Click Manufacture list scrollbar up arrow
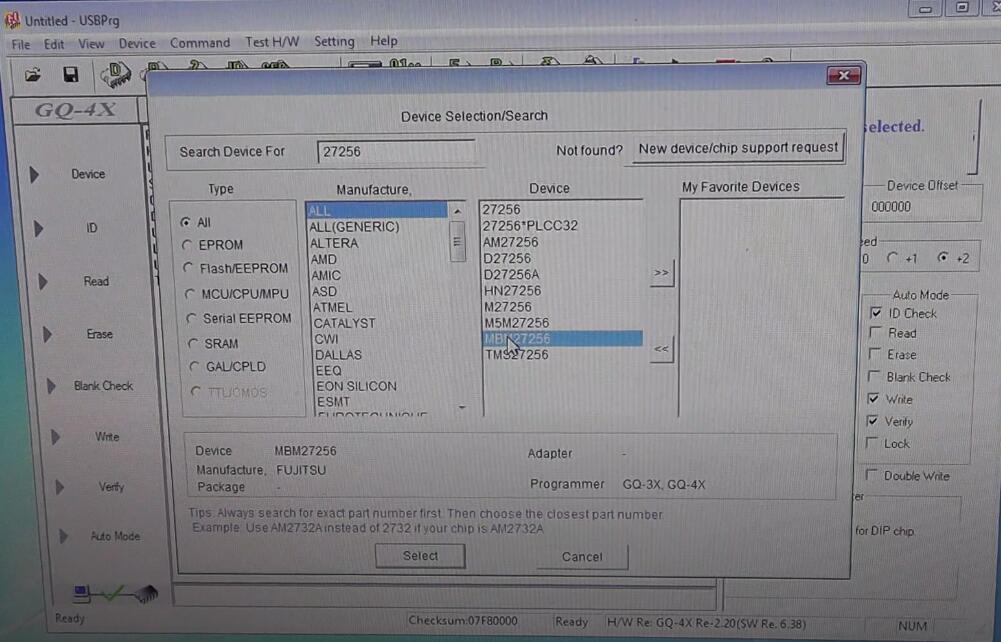The image size is (1001, 642). pyautogui.click(x=457, y=211)
